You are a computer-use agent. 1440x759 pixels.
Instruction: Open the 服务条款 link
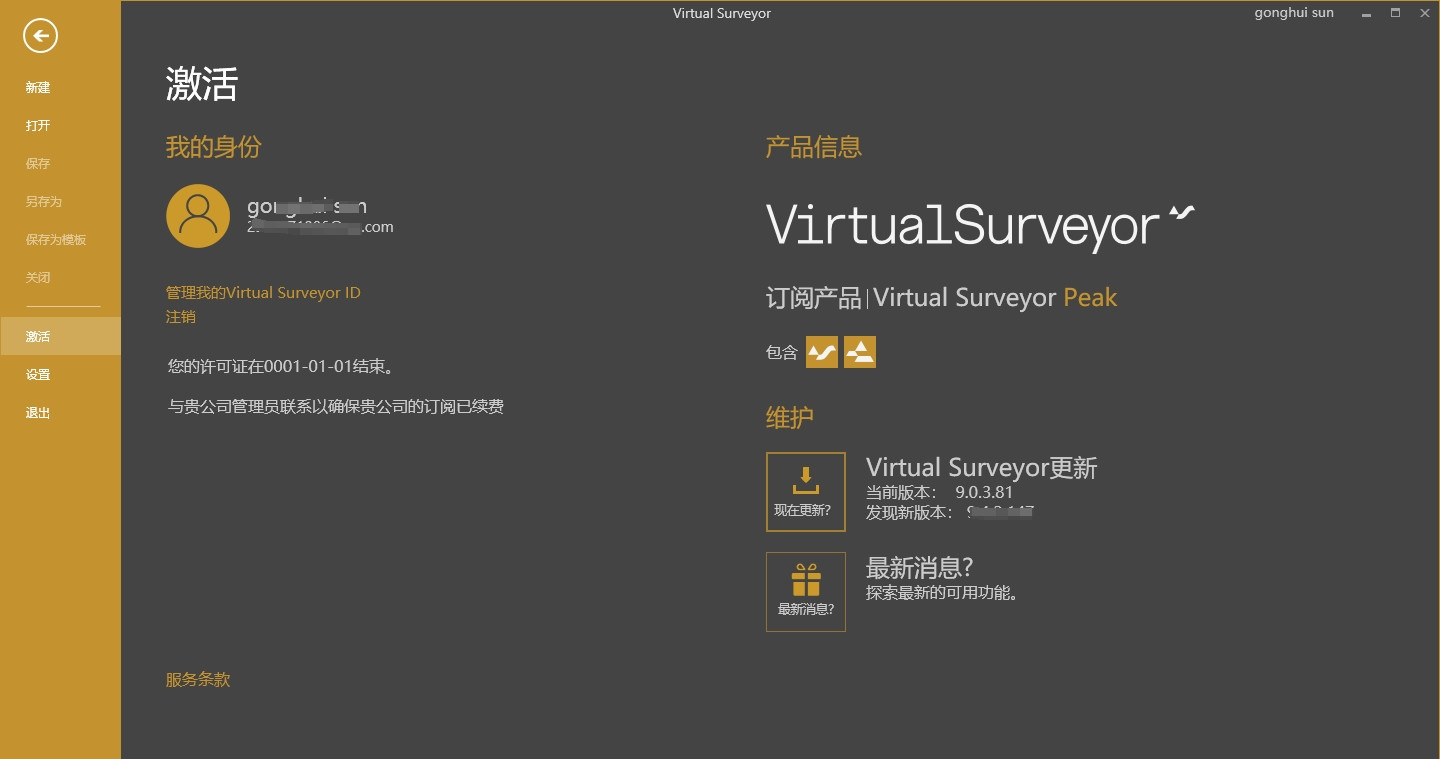[x=198, y=680]
